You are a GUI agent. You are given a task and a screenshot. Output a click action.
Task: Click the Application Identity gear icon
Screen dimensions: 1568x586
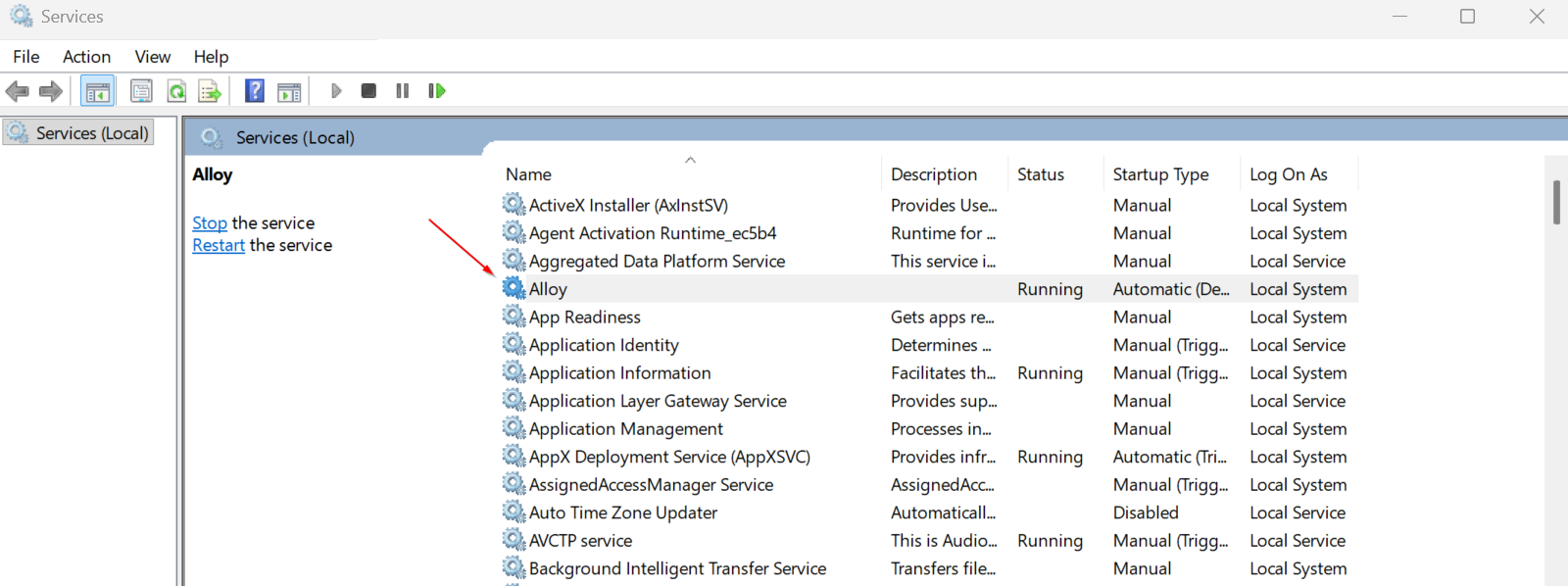coord(514,344)
